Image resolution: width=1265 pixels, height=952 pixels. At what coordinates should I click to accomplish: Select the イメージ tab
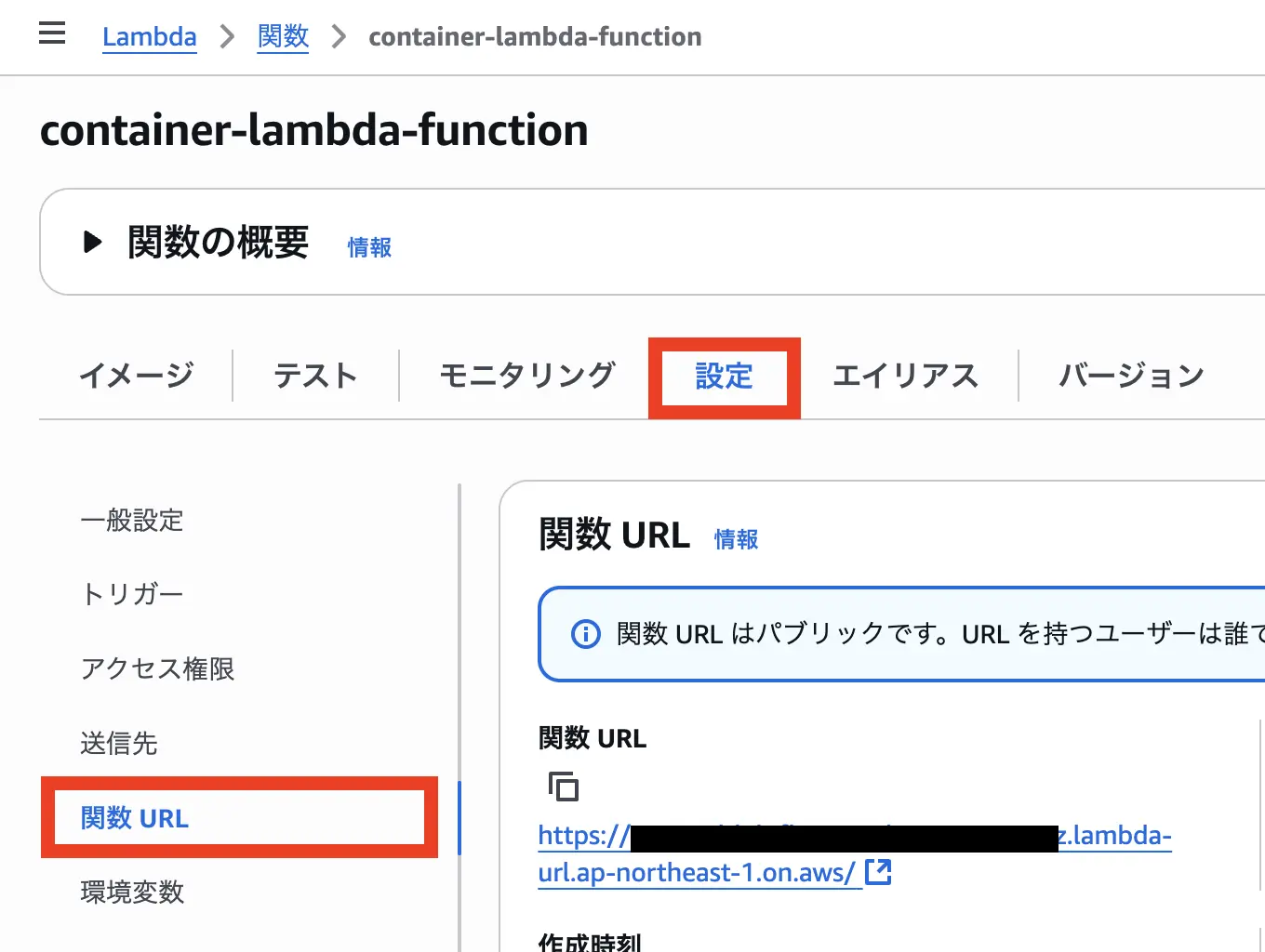point(136,377)
